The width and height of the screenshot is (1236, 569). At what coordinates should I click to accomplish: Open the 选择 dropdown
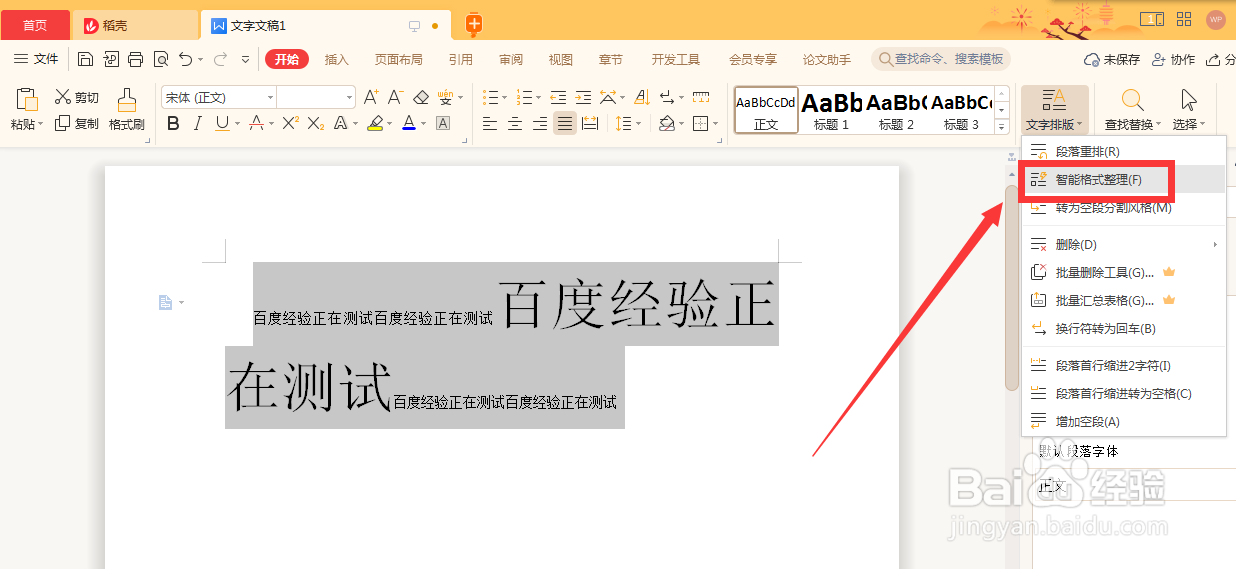tap(1188, 110)
